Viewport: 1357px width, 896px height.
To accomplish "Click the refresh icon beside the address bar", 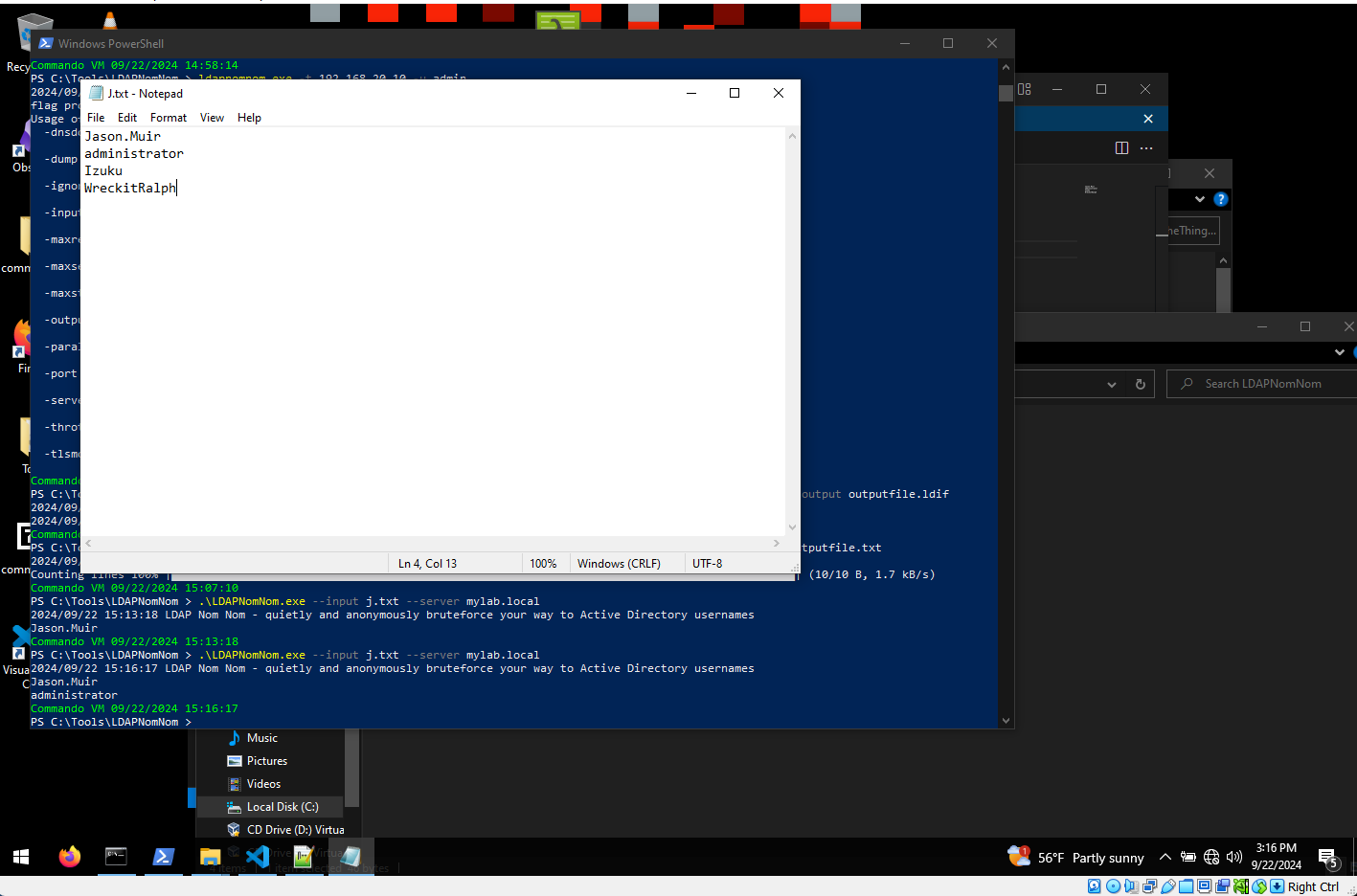I will 1140,384.
